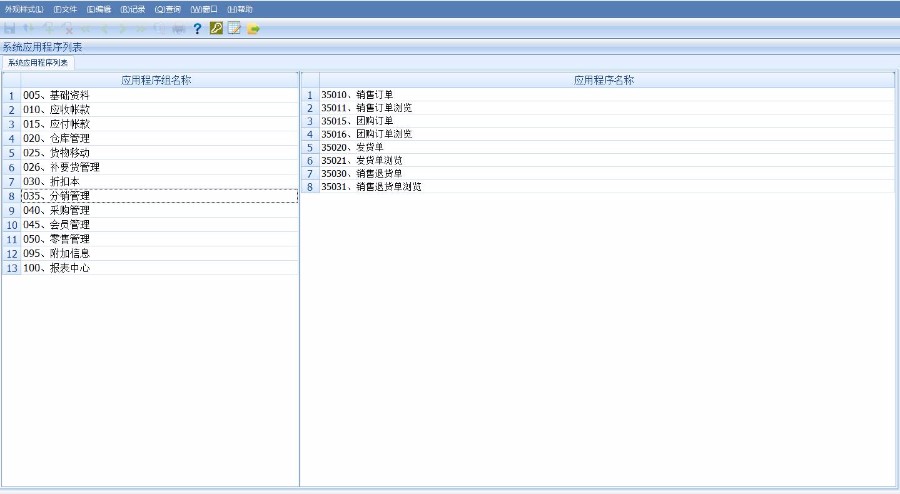Select the 100、报表中心 group row

click(160, 267)
